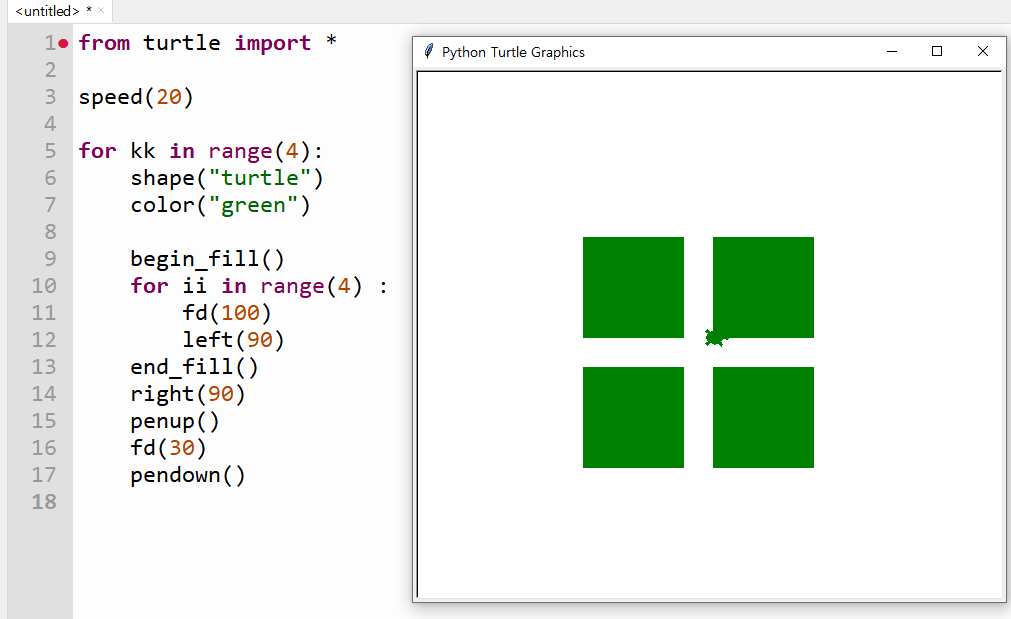Click the 'for ii in range(4) :' line

click(x=259, y=286)
